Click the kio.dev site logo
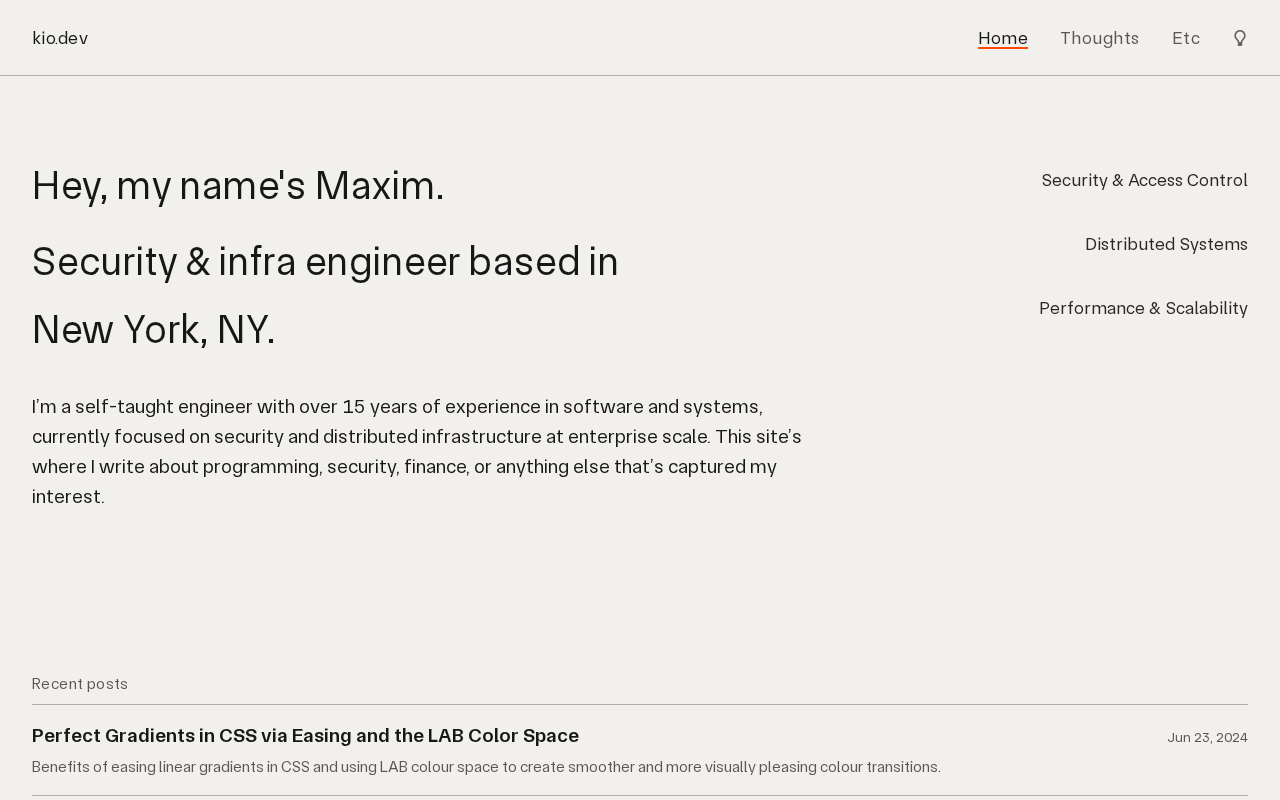The height and width of the screenshot is (800, 1280). (x=60, y=38)
